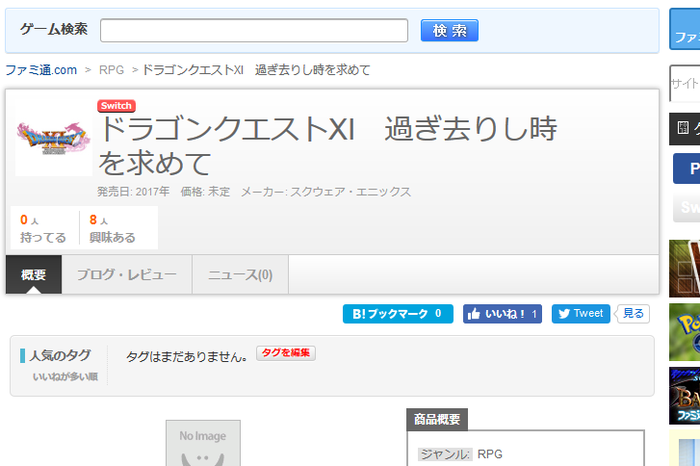Viewport: 700px width, 466px height.
Task: Click the 見る bubble beside Tweet
Action: coord(633,314)
